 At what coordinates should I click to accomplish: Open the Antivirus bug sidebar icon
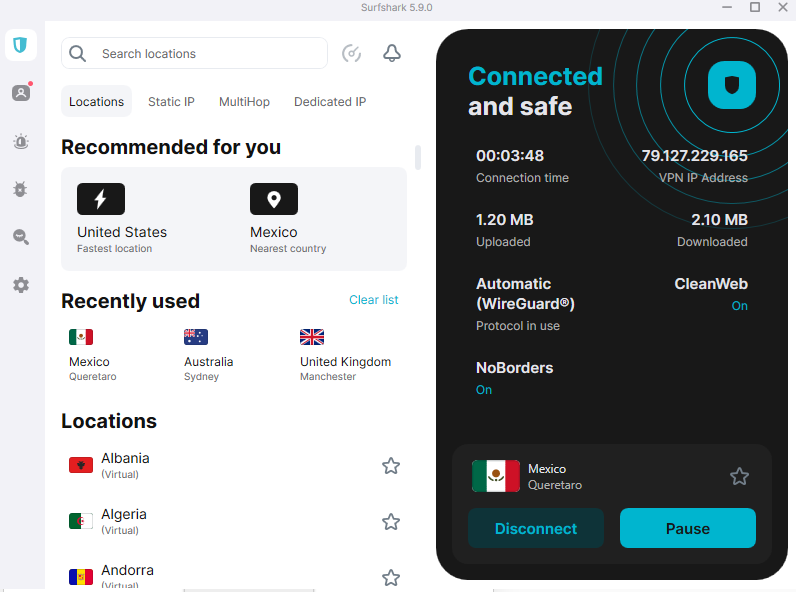20,189
